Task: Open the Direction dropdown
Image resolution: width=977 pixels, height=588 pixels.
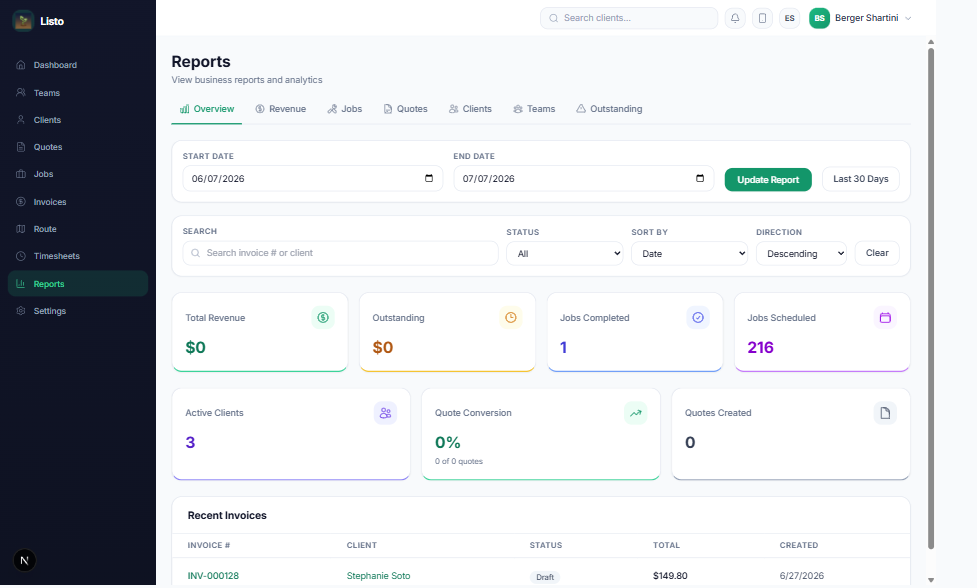Action: 801,254
